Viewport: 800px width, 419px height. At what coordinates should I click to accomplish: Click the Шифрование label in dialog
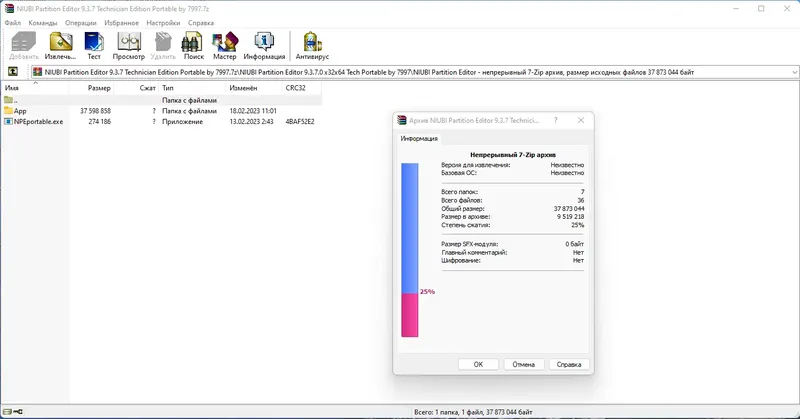pos(461,260)
